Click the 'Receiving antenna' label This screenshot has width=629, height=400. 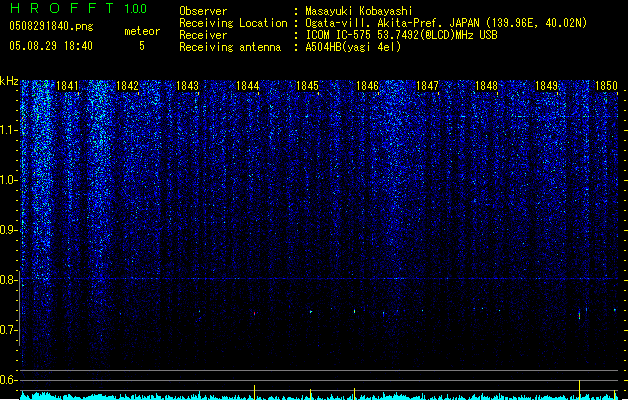click(230, 47)
